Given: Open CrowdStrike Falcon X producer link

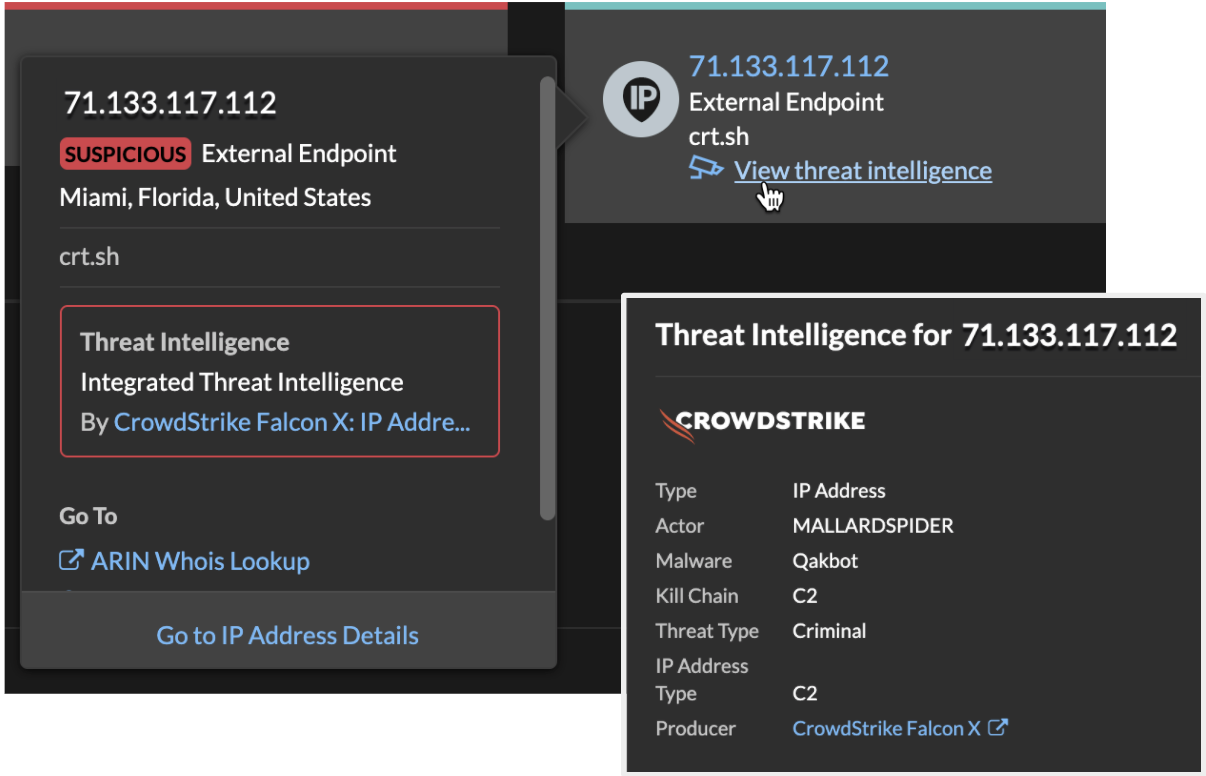Looking at the screenshot, I should pyautogui.click(x=886, y=728).
